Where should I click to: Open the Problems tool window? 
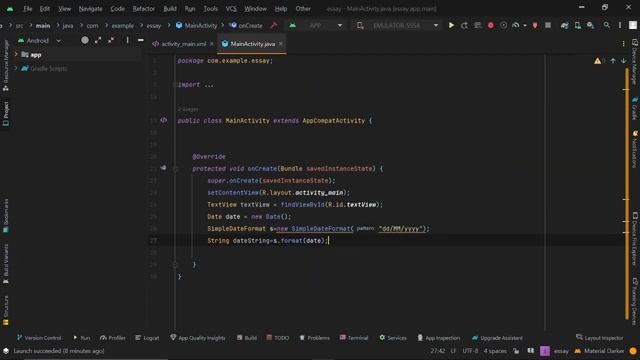click(315, 338)
